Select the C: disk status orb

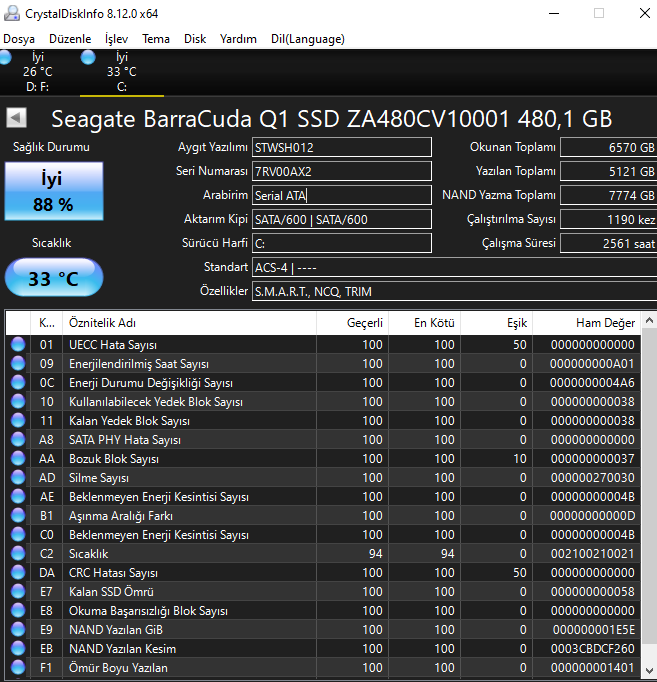tap(88, 57)
